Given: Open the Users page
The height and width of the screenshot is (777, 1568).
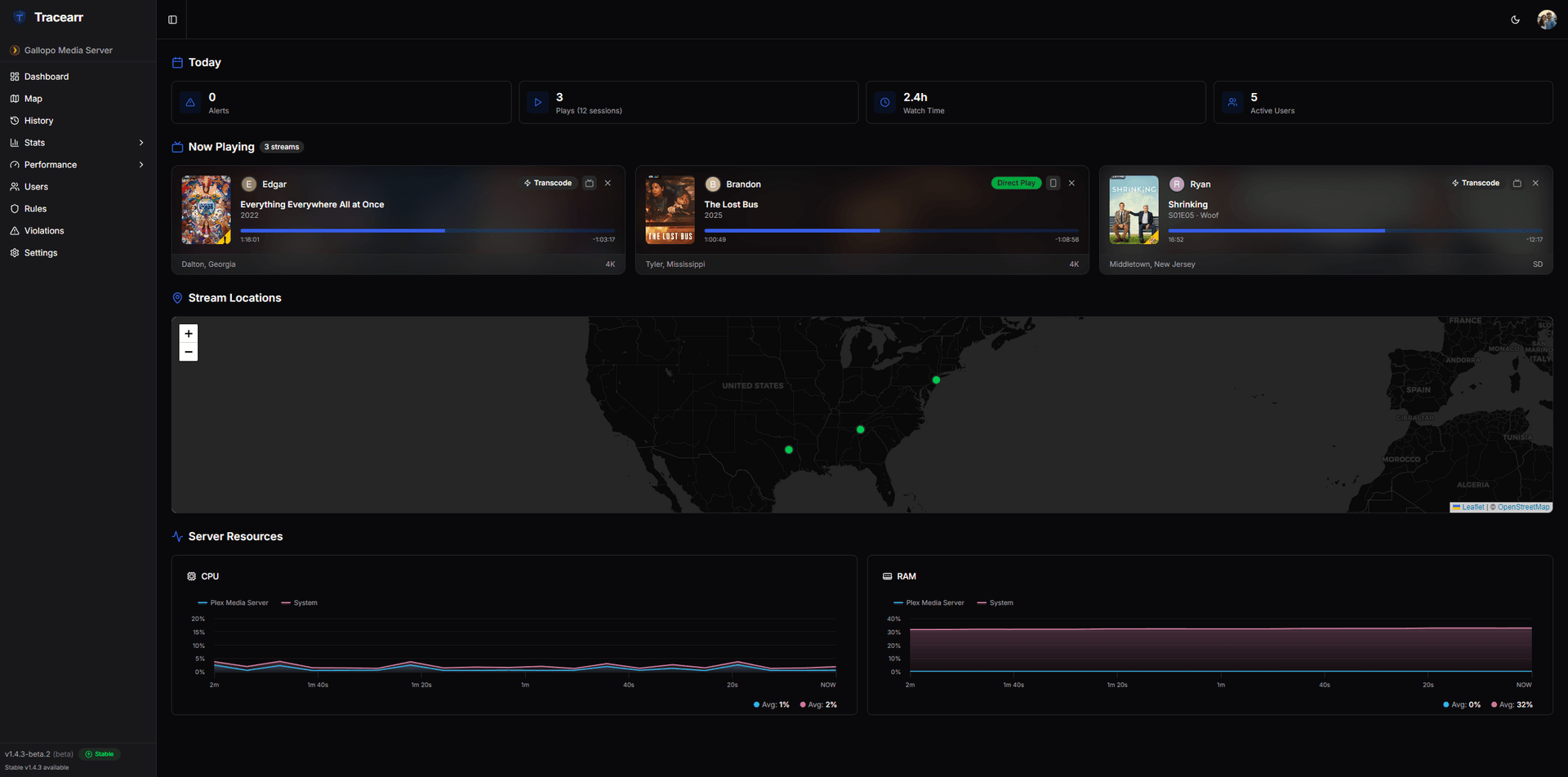Looking at the screenshot, I should pos(37,186).
